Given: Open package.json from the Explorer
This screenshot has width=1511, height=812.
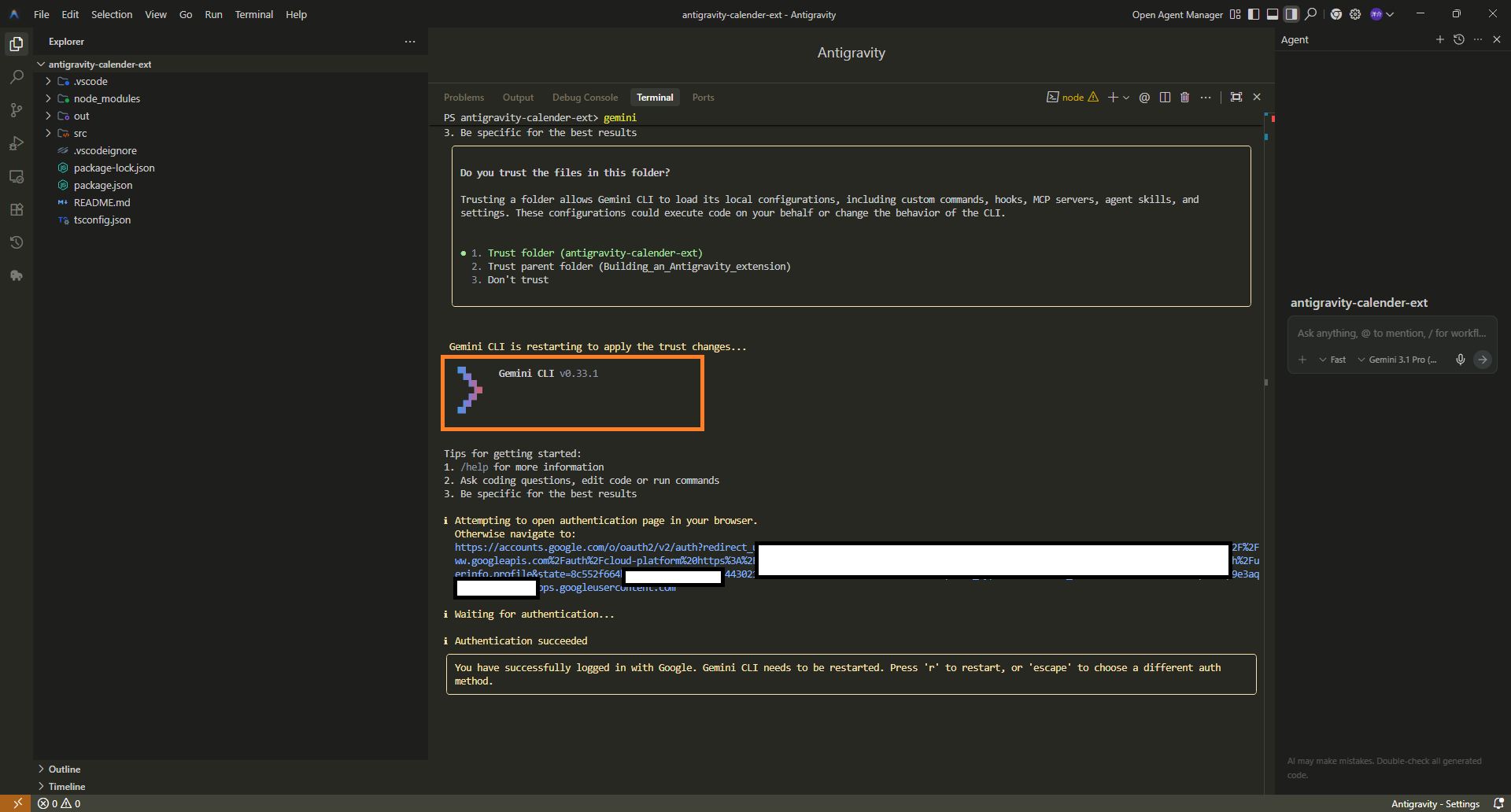Looking at the screenshot, I should [103, 185].
